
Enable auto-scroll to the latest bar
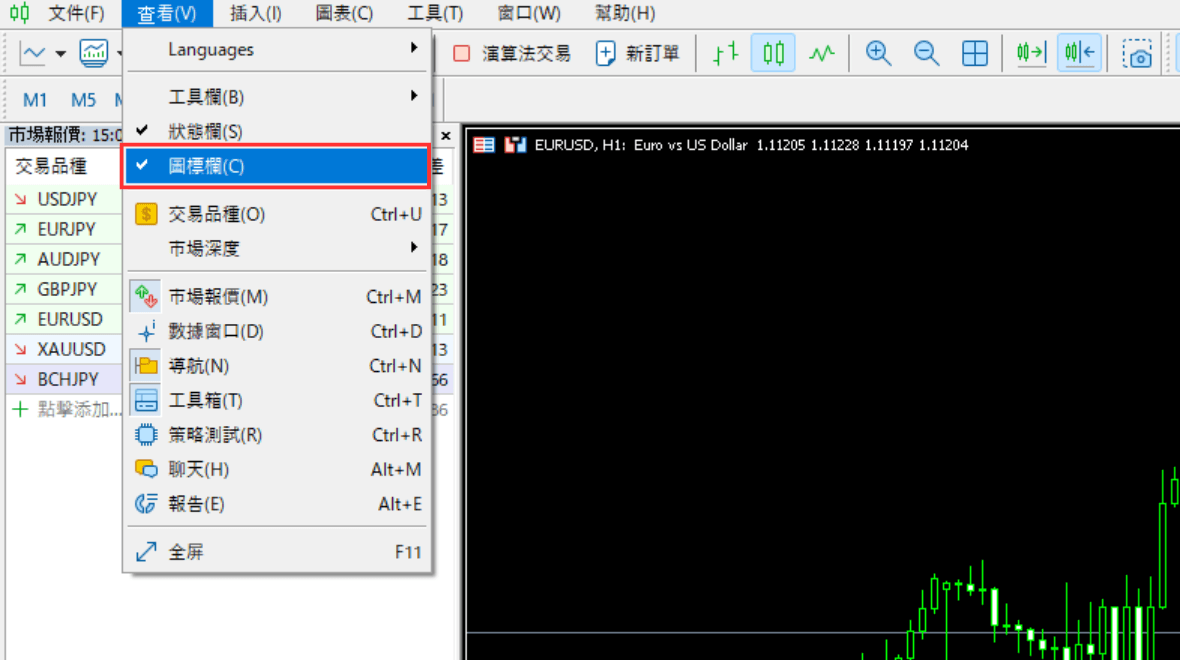1030,53
